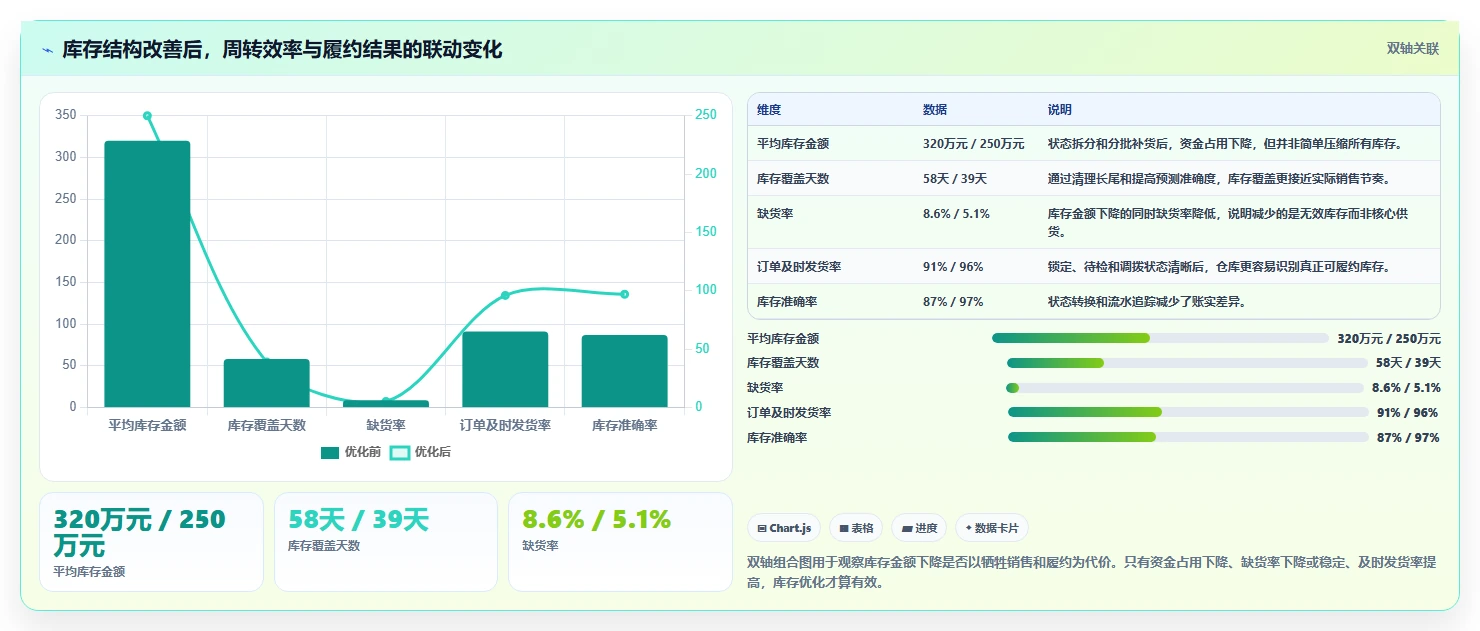This screenshot has width=1480, height=631.
Task: Click the 说明 column header
Action: [1060, 109]
